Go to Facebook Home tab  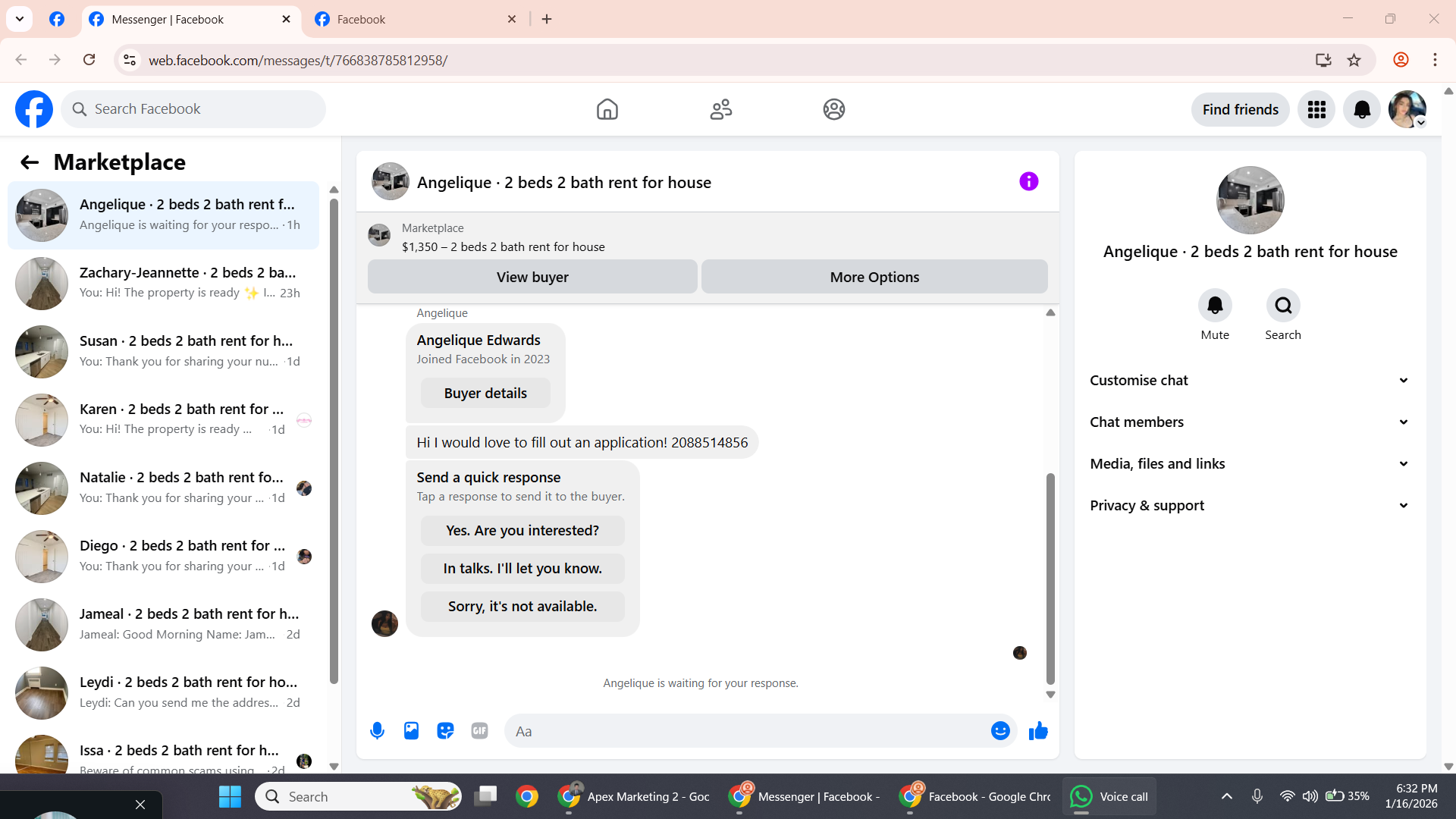coord(607,110)
